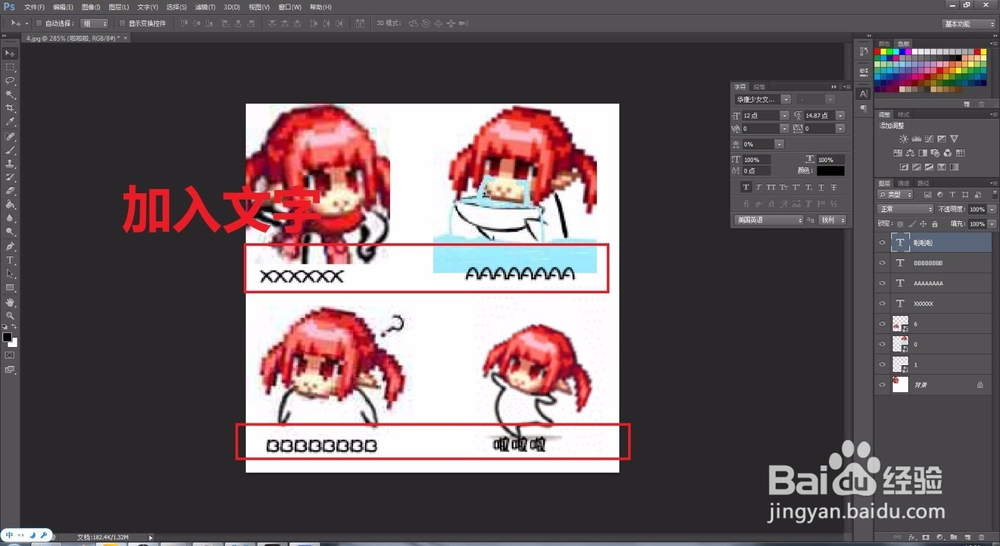Image resolution: width=1000 pixels, height=546 pixels.
Task: Close the 4.jpg document tab
Action: 126,38
